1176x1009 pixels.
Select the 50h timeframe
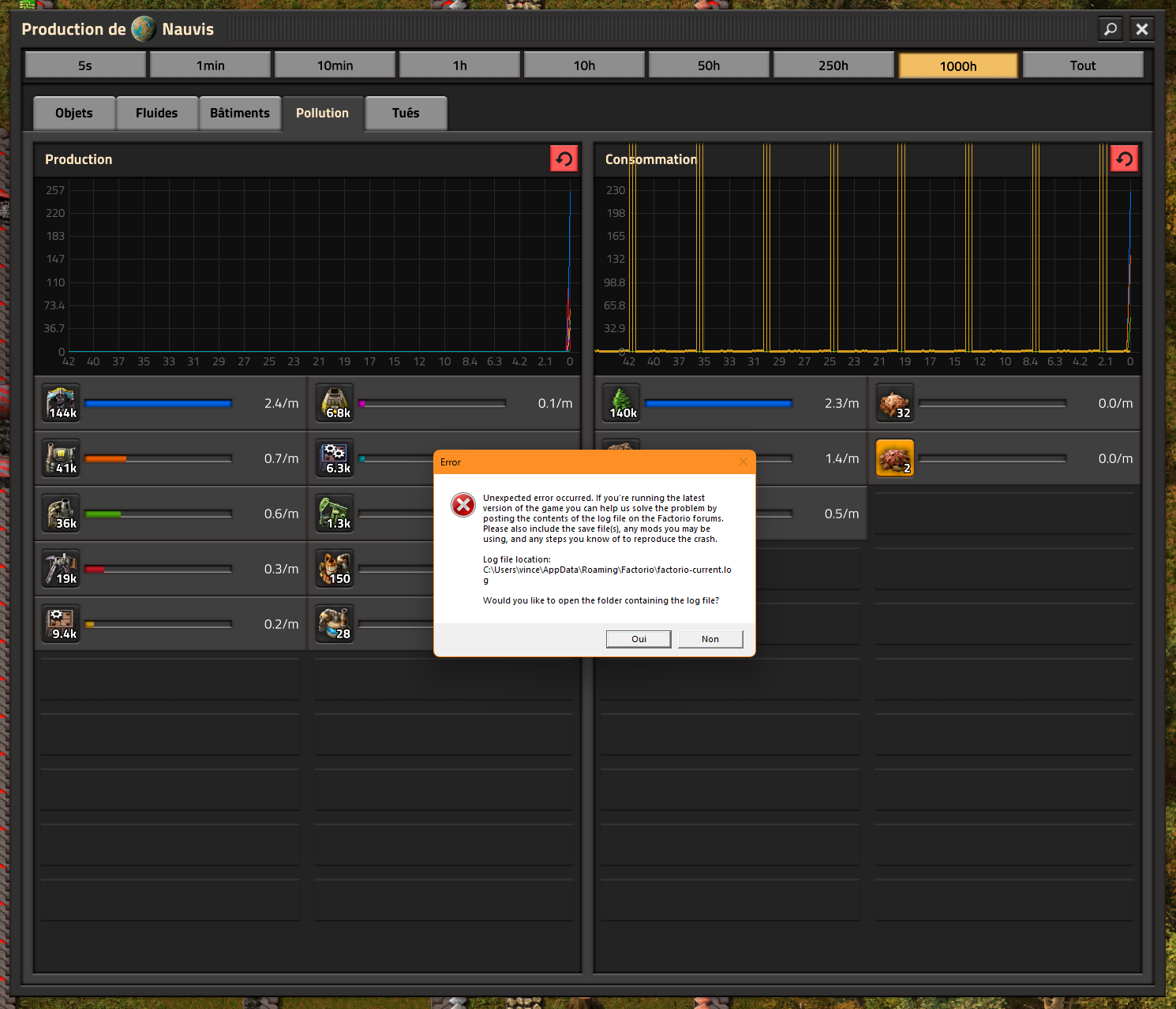(x=709, y=65)
